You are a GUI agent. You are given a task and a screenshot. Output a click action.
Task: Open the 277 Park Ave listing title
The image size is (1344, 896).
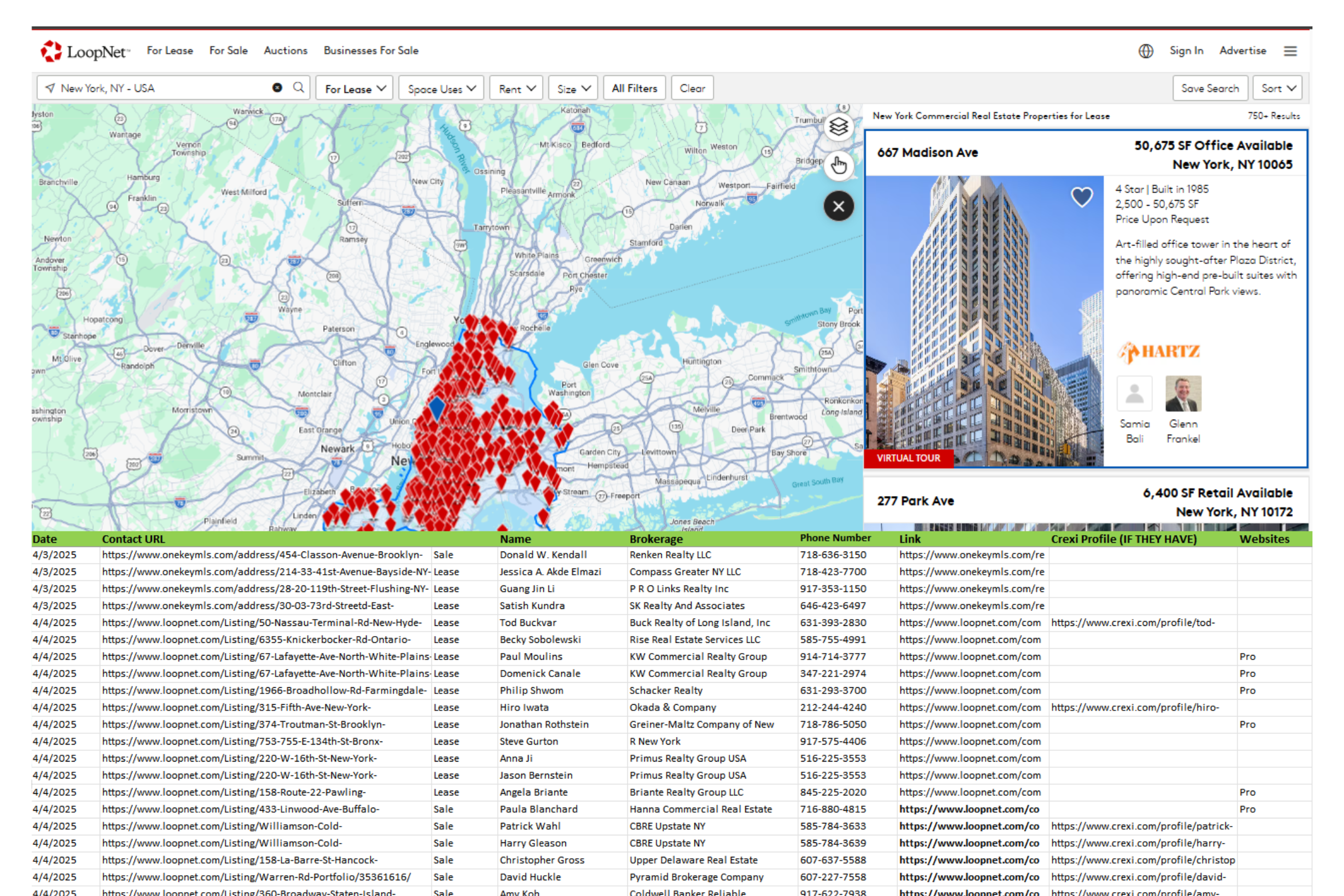[x=915, y=501]
